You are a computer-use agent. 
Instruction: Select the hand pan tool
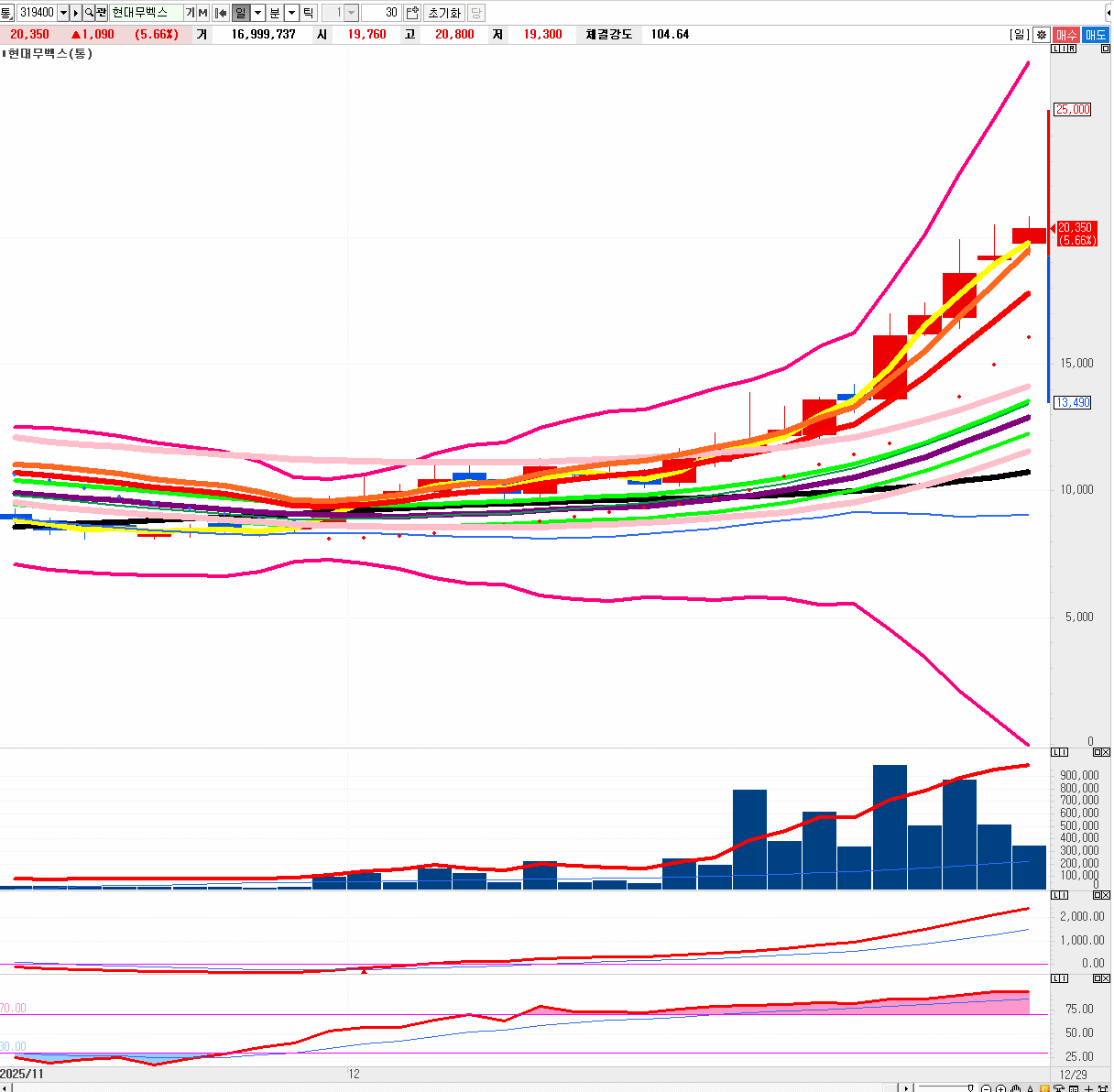[1015, 1088]
